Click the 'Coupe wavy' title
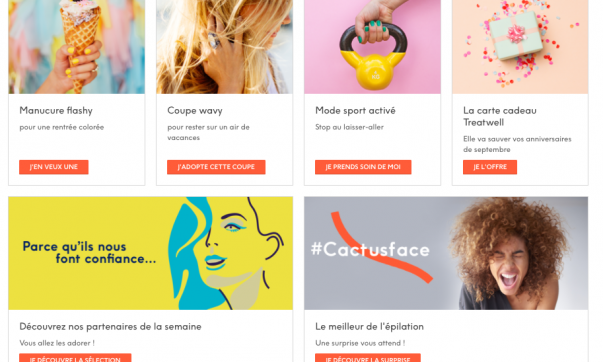 click(x=195, y=111)
